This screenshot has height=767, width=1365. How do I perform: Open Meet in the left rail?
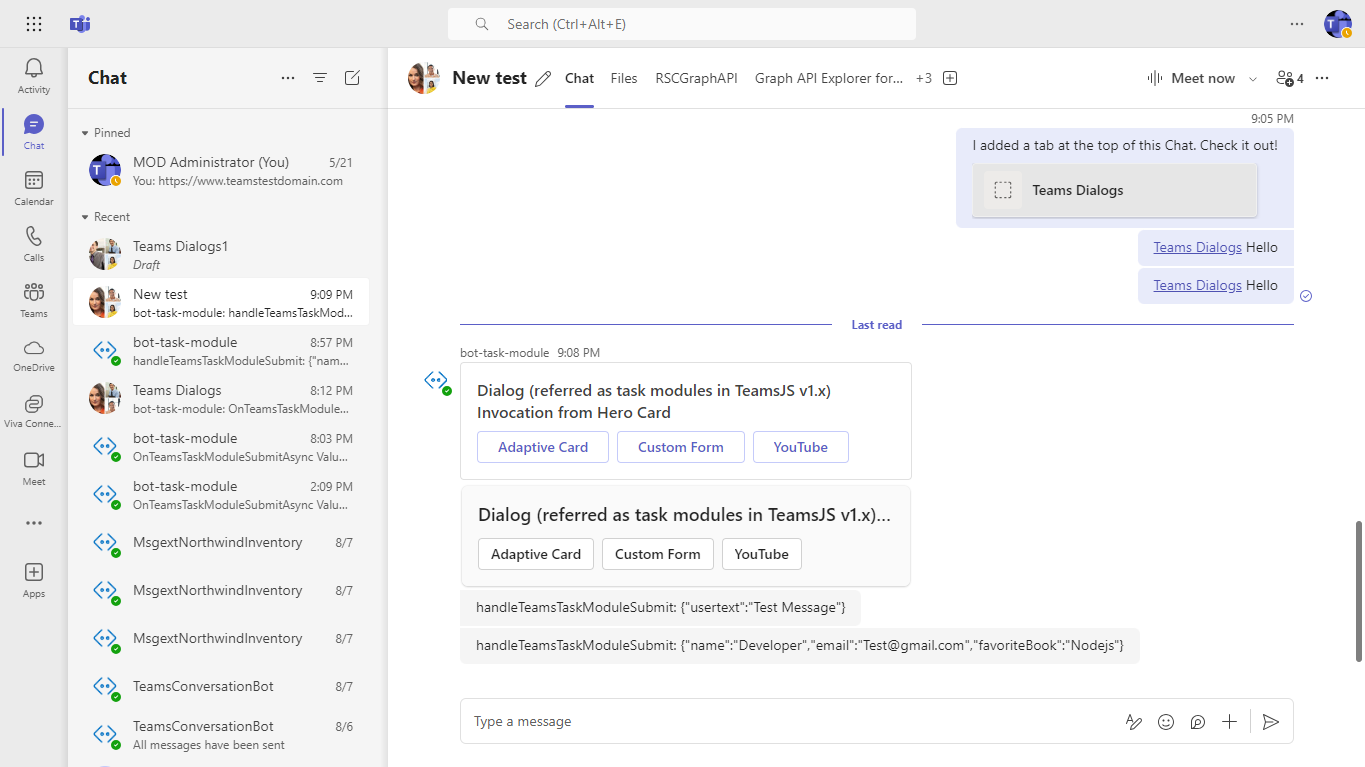(34, 468)
